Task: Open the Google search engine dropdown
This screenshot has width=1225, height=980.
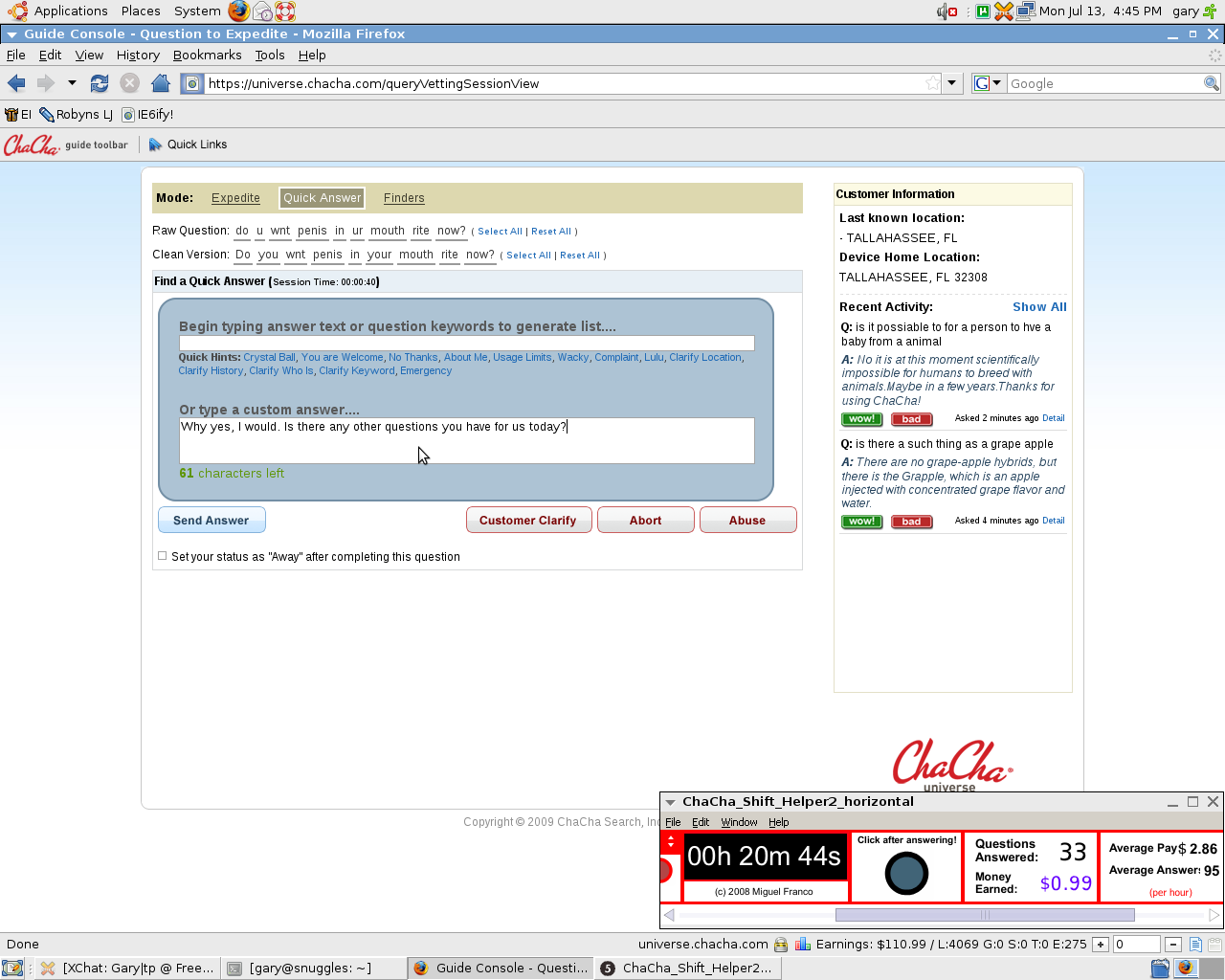Action: [988, 83]
